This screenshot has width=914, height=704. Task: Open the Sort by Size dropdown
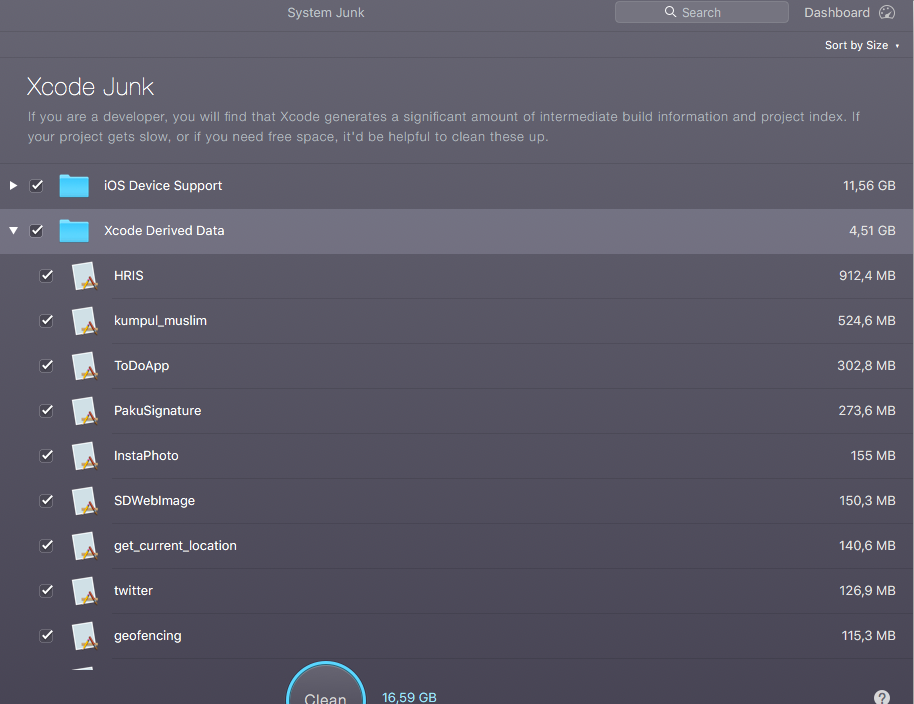click(862, 45)
